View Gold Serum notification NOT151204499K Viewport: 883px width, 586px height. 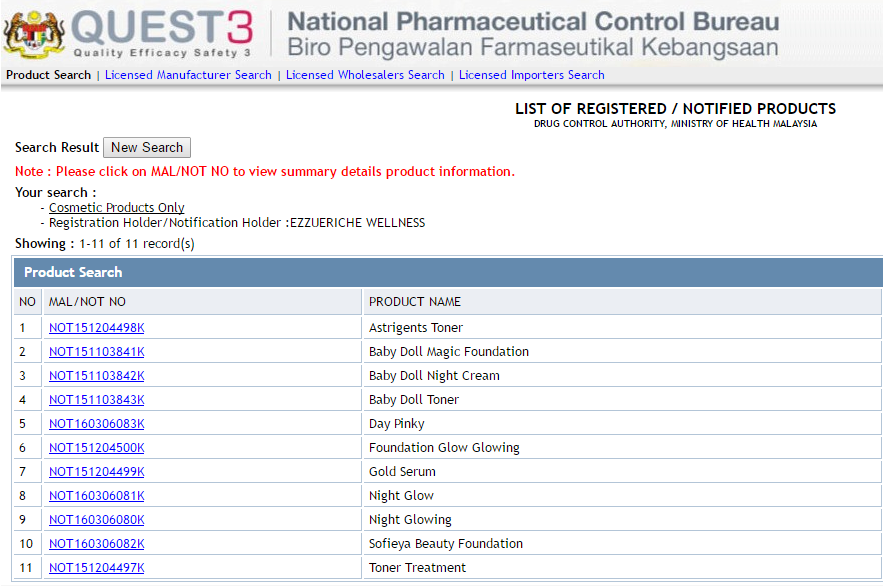96,472
